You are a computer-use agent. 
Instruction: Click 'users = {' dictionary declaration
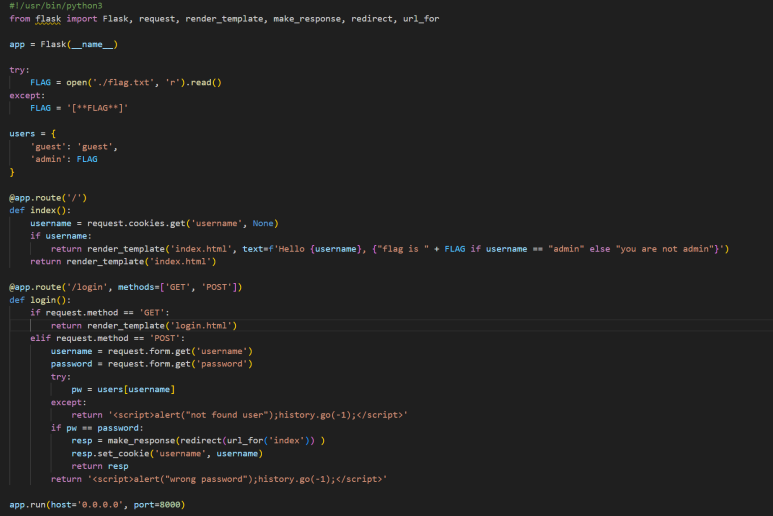33,134
